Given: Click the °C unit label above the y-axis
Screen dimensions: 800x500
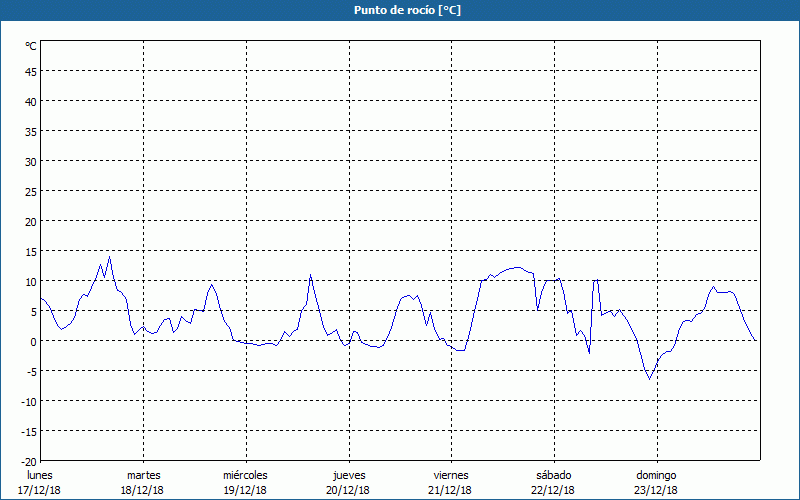Looking at the screenshot, I should click(31, 46).
